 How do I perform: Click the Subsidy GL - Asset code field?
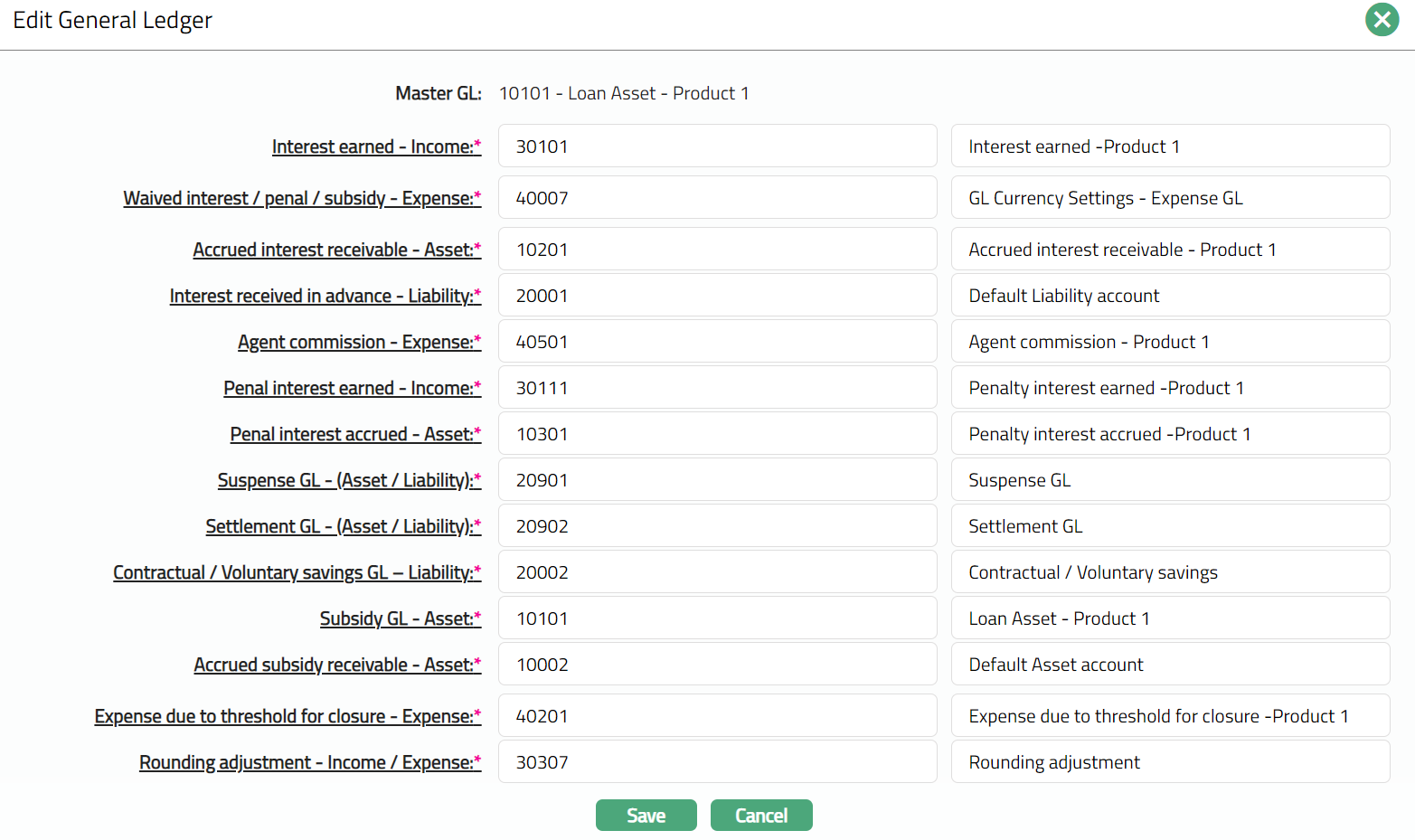716,618
